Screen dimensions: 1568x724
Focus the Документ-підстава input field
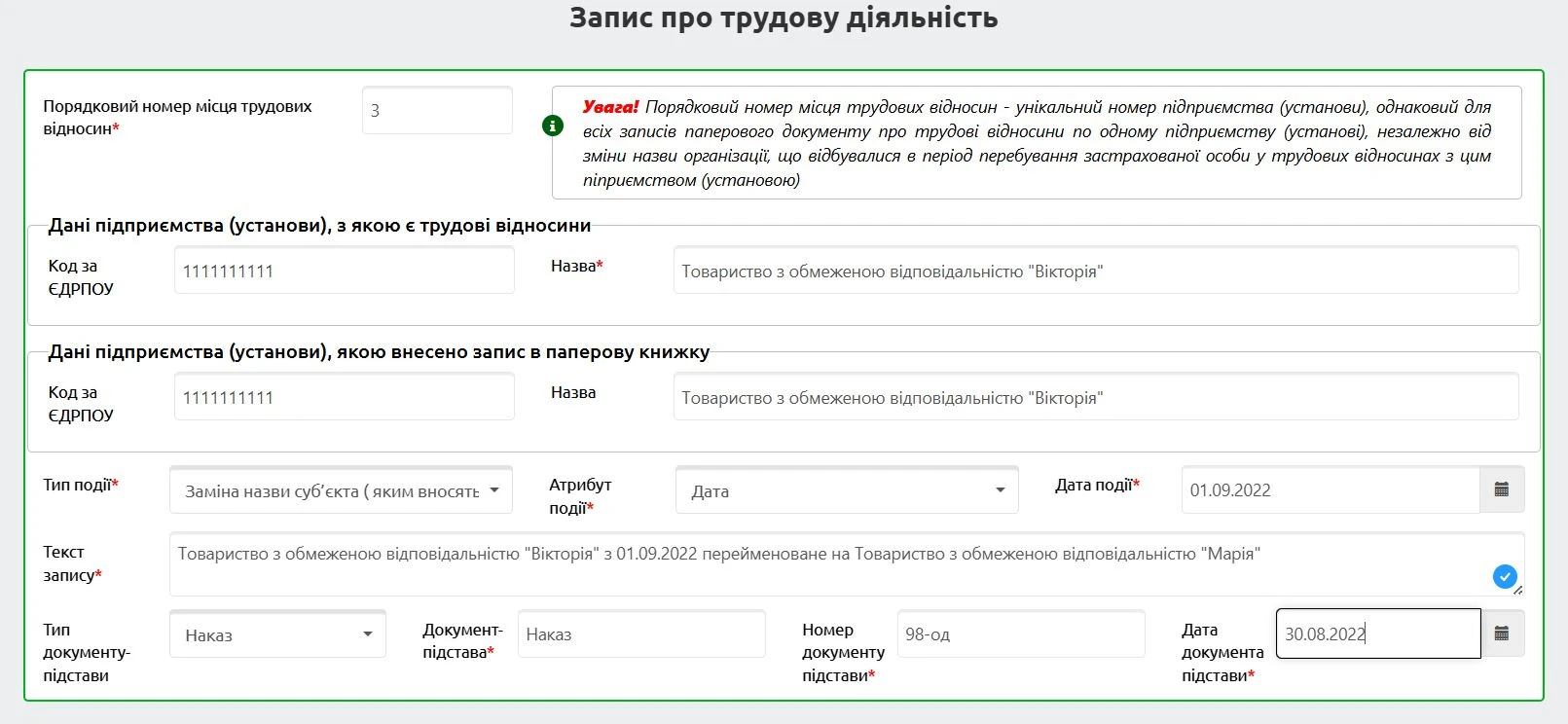coord(641,634)
